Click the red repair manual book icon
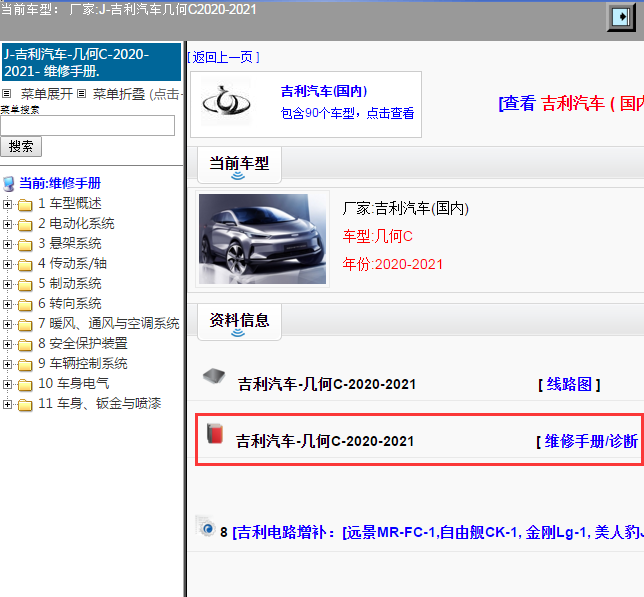The width and height of the screenshot is (644, 597). click(215, 433)
